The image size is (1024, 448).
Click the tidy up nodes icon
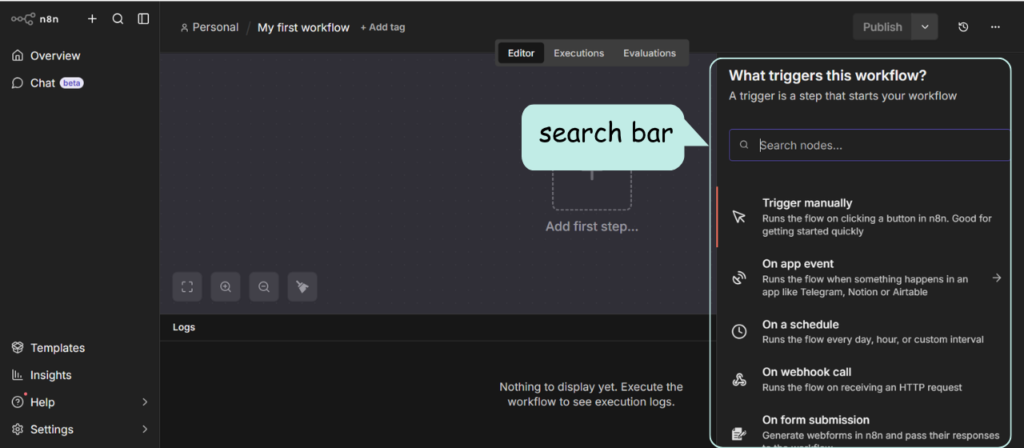click(x=302, y=287)
